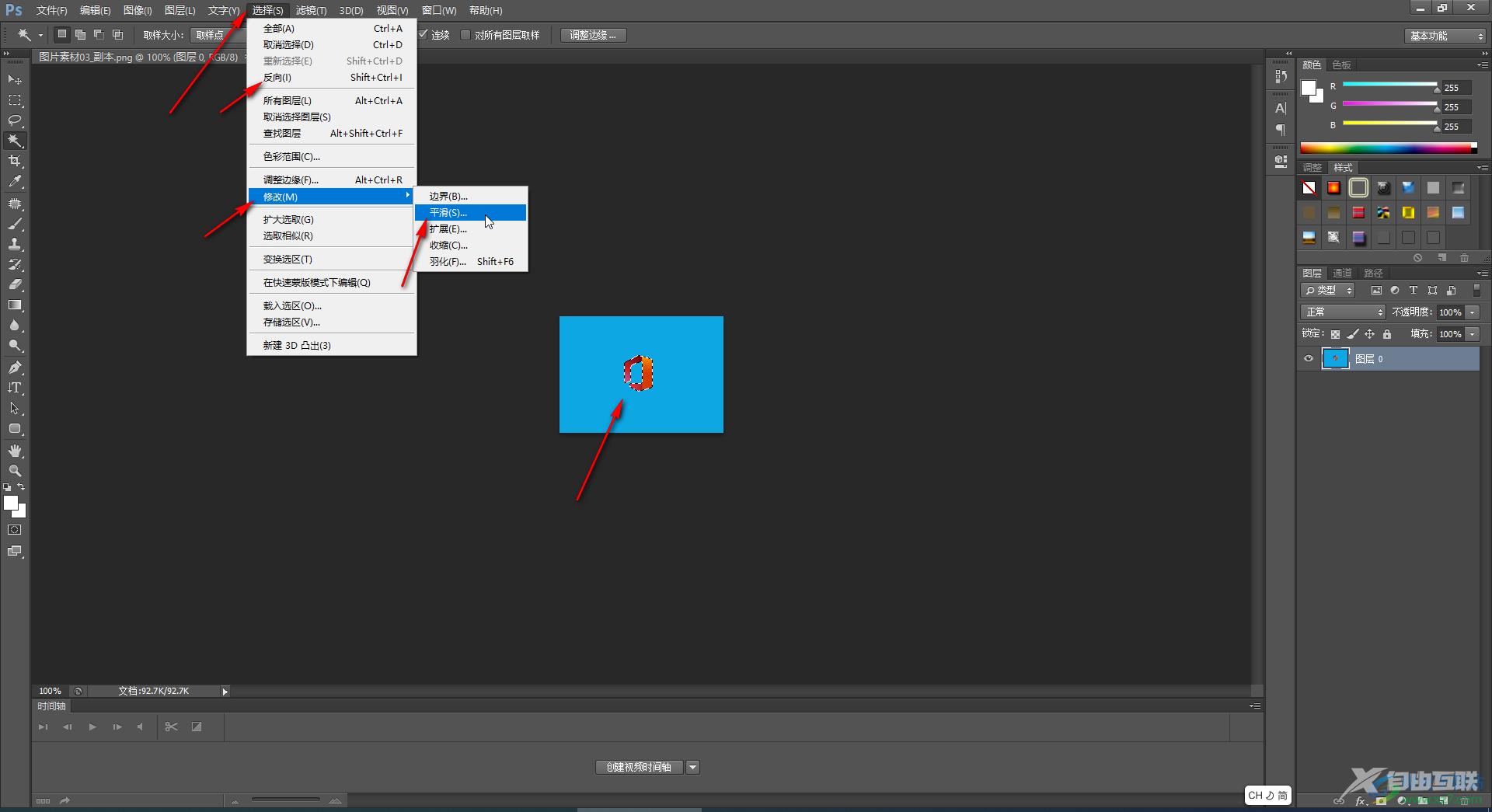Open the 基本功能 workspace dropdown
1492x812 pixels.
(x=1445, y=36)
